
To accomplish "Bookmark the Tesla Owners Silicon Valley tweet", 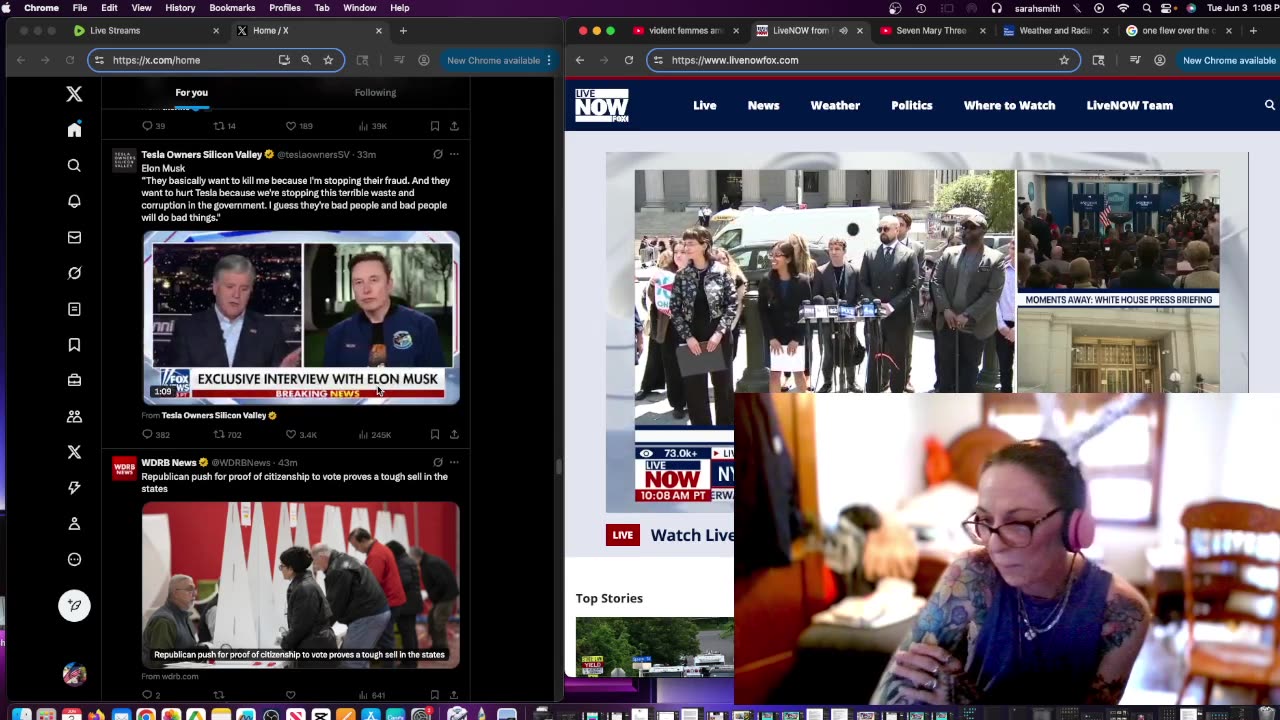I will [434, 435].
